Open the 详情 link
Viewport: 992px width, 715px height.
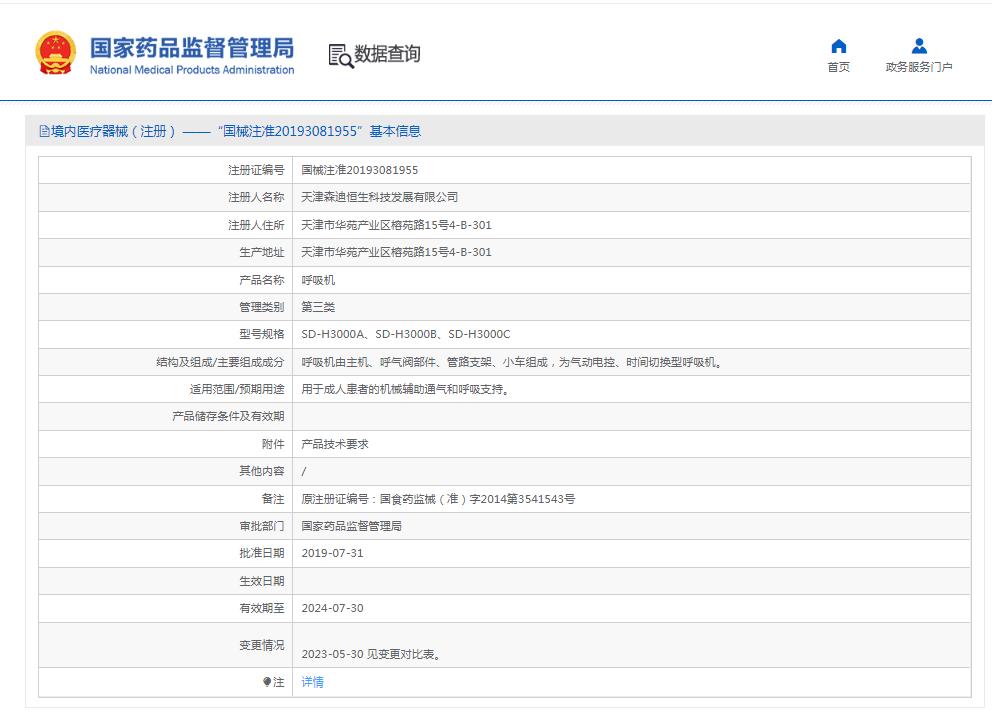(x=312, y=682)
